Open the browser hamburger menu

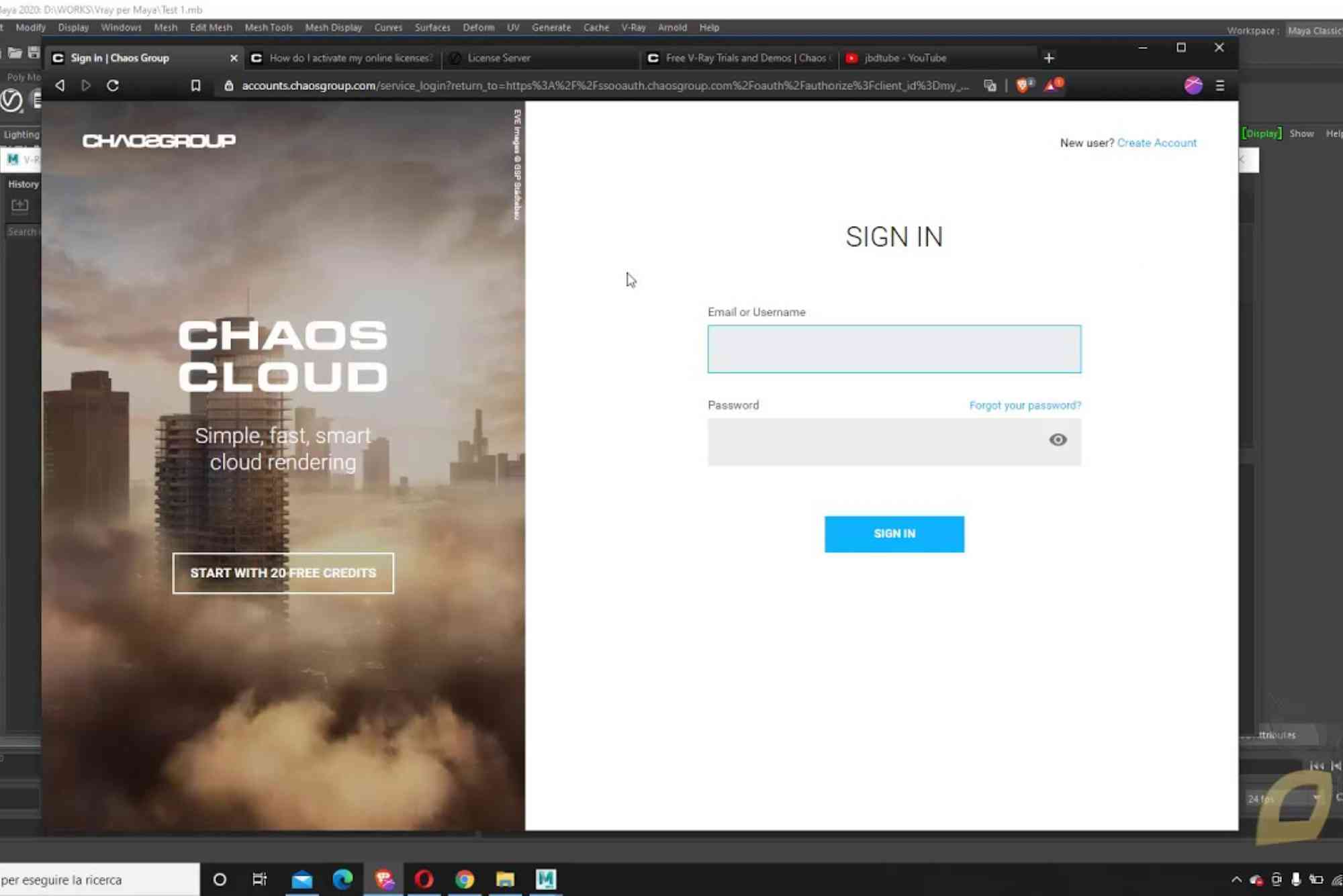[1220, 85]
